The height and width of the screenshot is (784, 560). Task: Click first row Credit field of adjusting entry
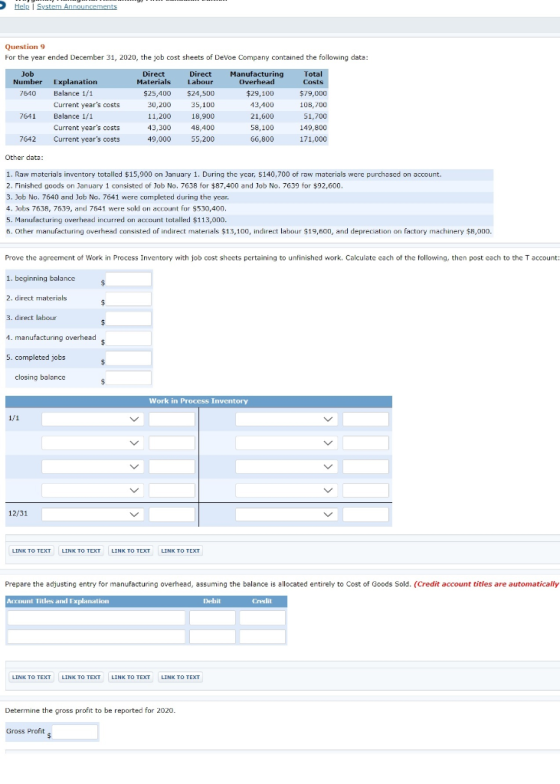click(x=262, y=618)
